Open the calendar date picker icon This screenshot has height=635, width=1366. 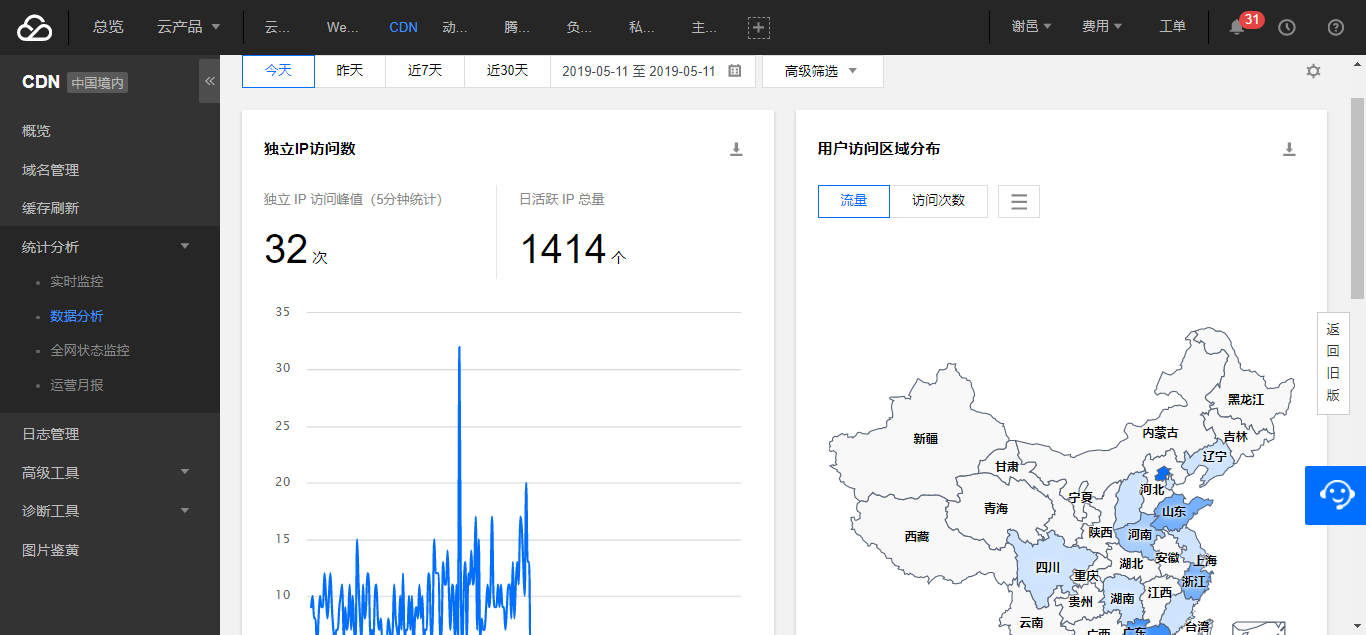735,71
